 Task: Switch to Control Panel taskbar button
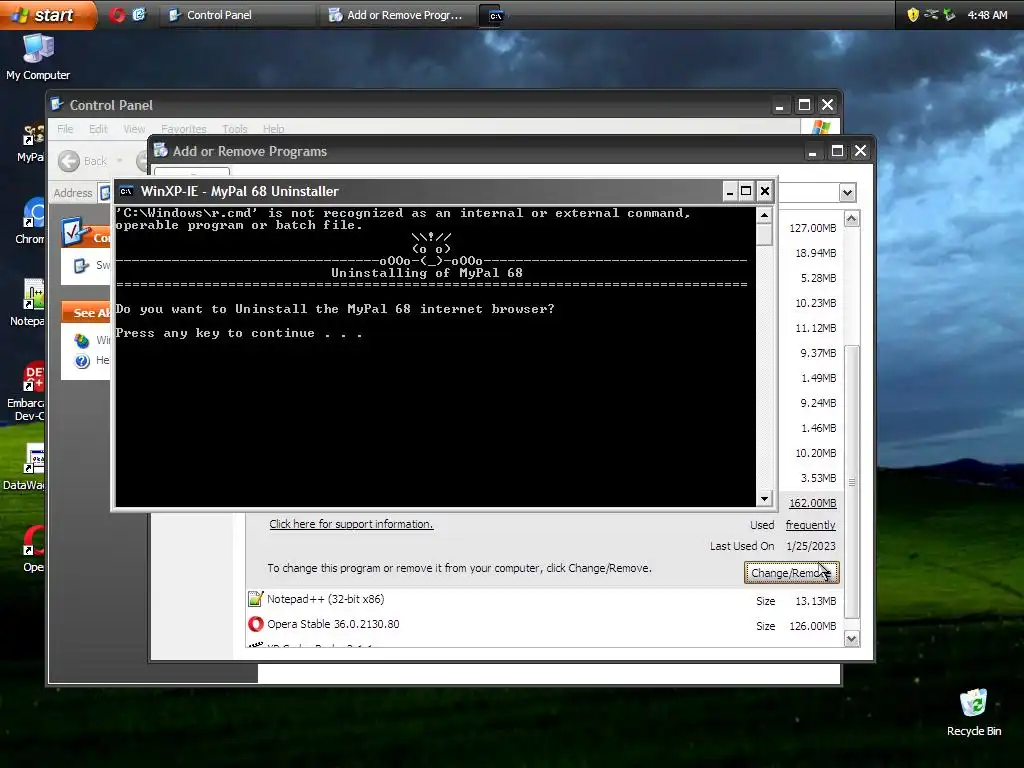point(237,15)
